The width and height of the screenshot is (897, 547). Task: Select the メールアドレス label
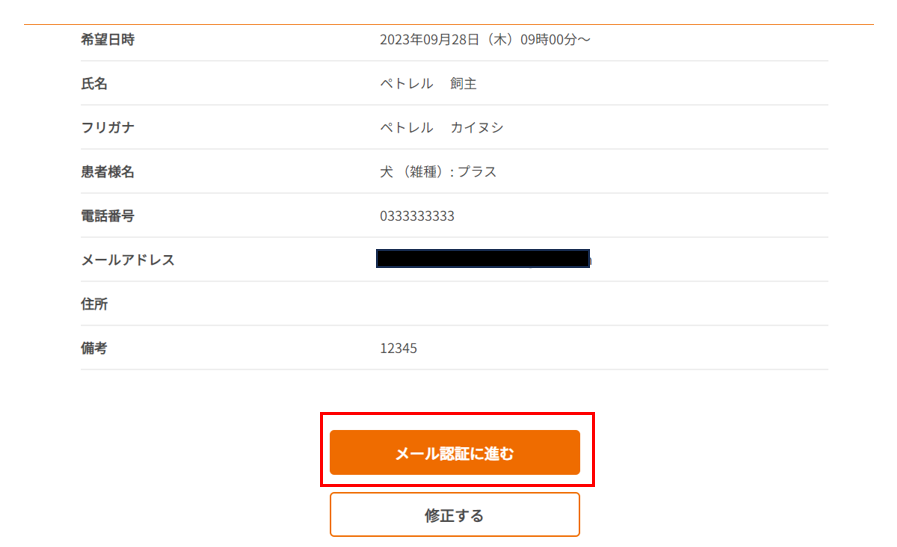pos(127,260)
